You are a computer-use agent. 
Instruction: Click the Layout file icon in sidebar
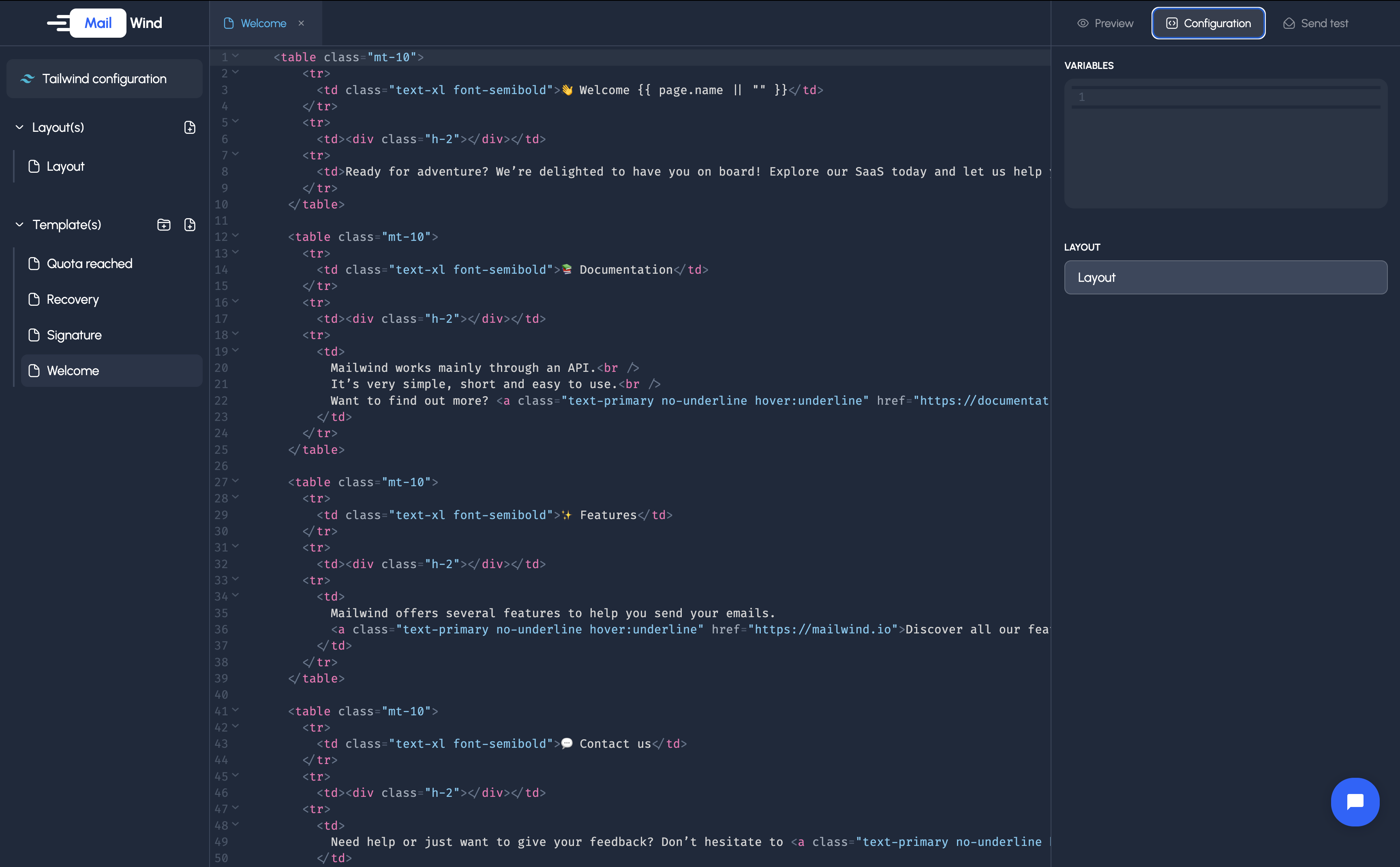click(x=34, y=166)
